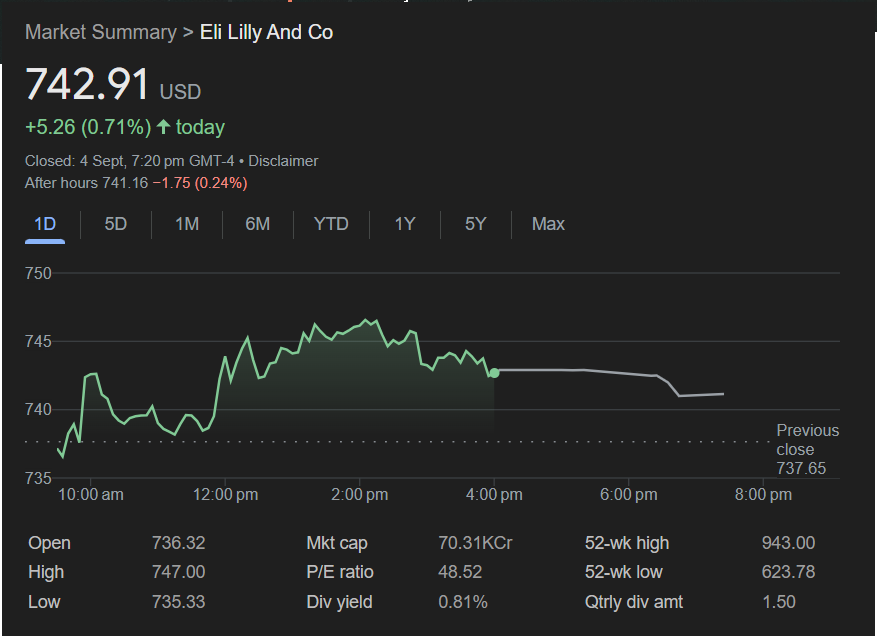Click the P/E ratio label

click(x=340, y=572)
